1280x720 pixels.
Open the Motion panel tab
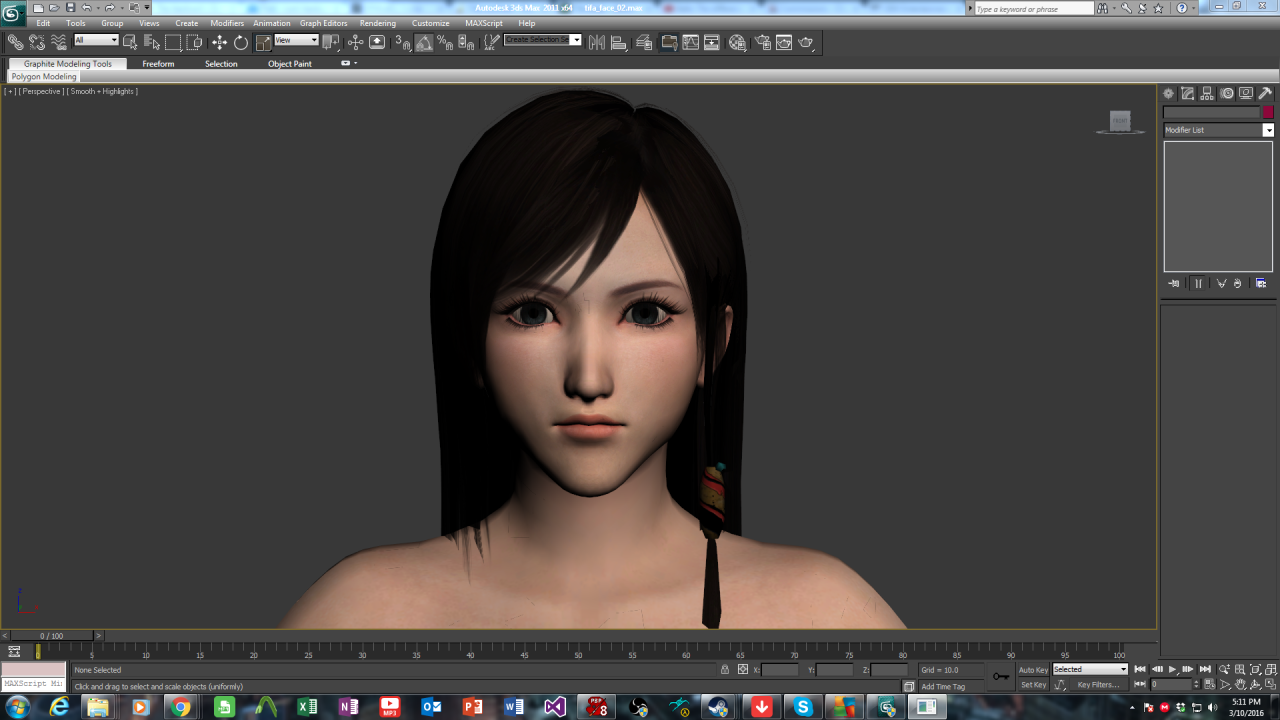1227,93
